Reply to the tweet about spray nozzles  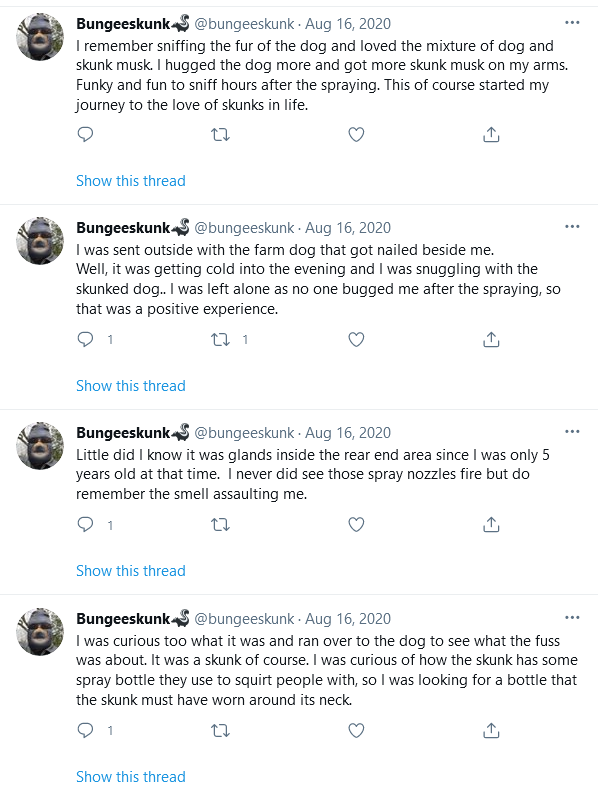85,525
